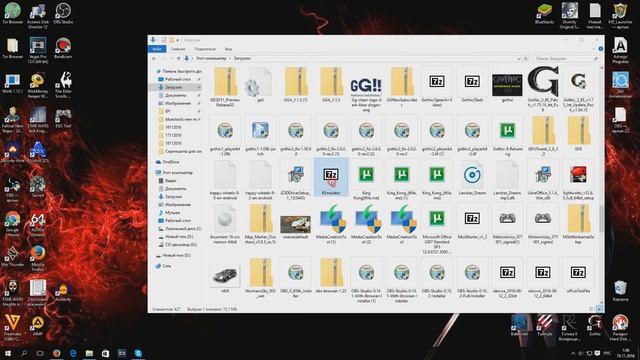Open the Поделиться ribbon tab
The height and width of the screenshot is (360, 640).
pyautogui.click(x=205, y=49)
